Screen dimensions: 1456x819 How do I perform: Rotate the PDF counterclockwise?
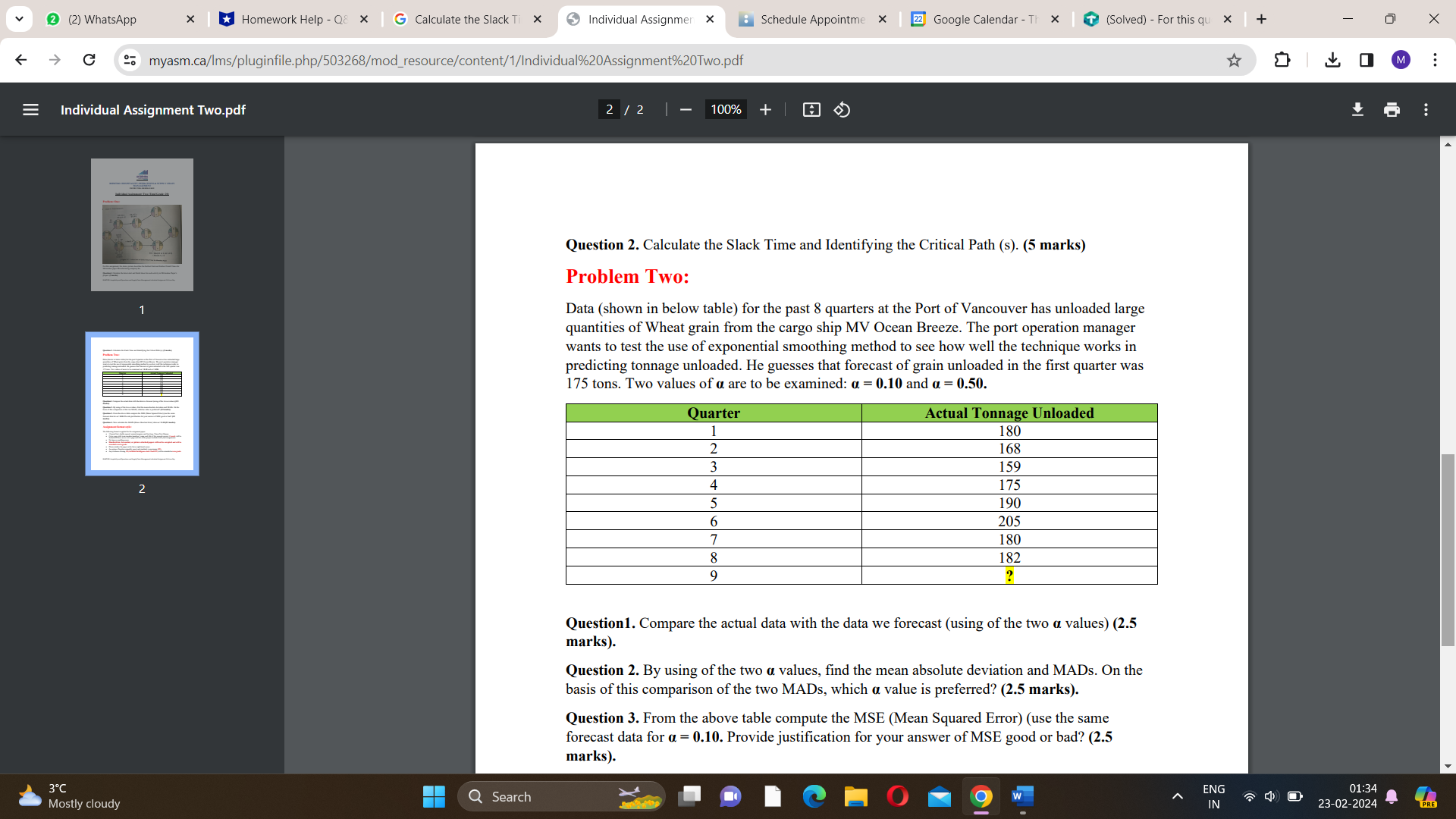click(x=842, y=109)
